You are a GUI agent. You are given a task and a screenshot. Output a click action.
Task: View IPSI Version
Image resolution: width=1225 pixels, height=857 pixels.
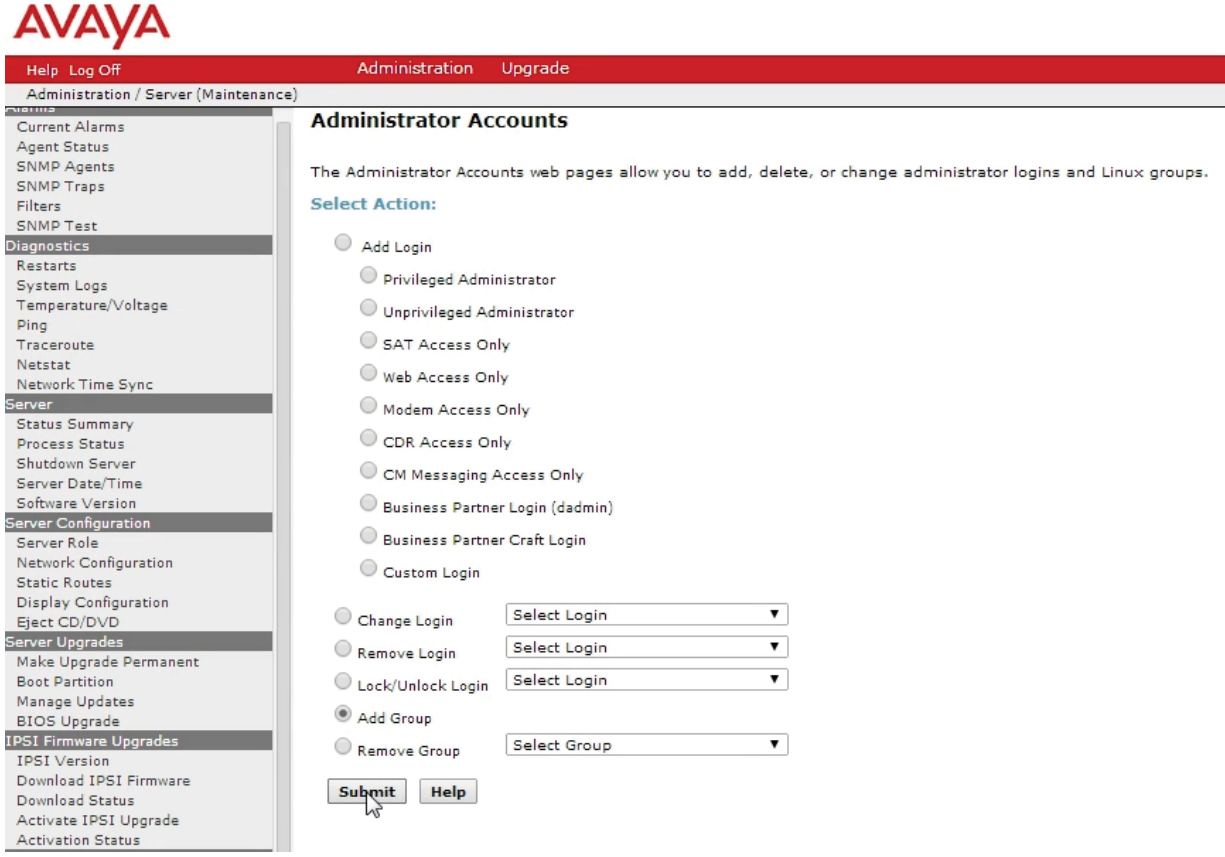(x=63, y=761)
